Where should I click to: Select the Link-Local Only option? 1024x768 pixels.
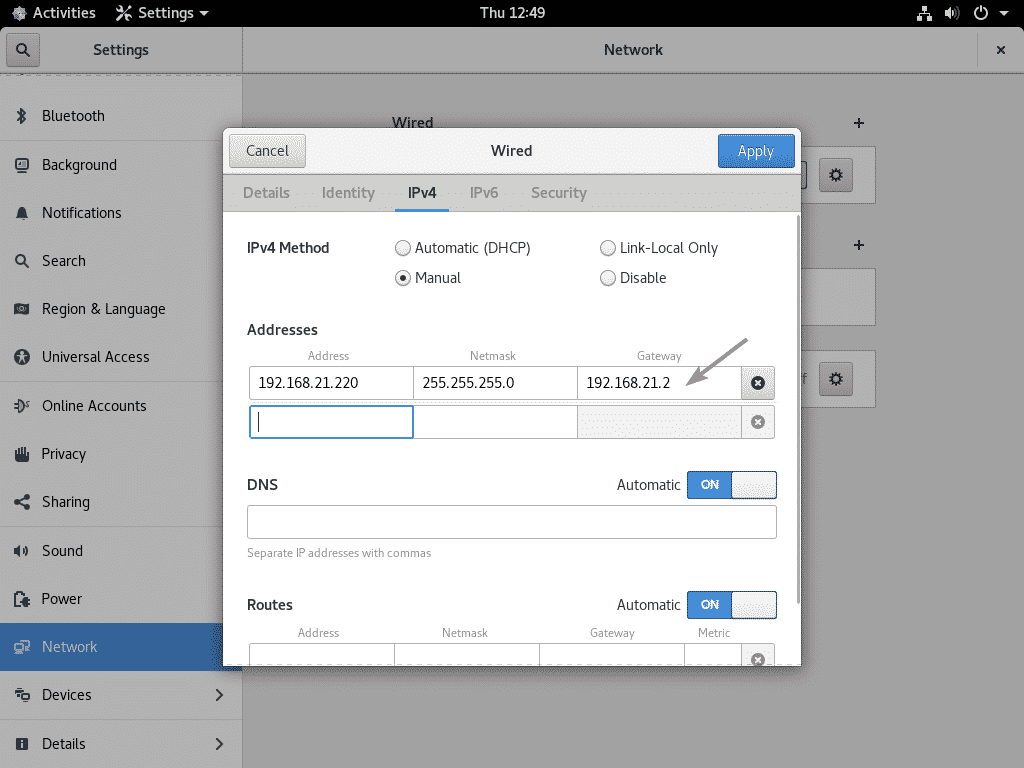(x=608, y=248)
